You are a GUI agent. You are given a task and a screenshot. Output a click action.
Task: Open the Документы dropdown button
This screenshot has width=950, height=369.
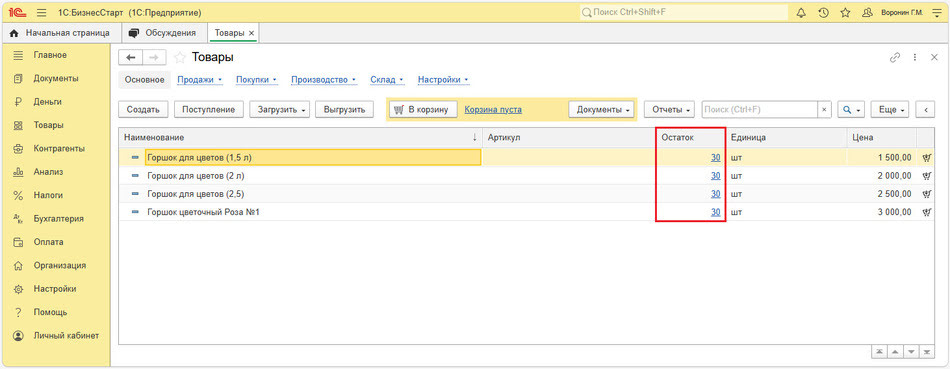pos(601,110)
